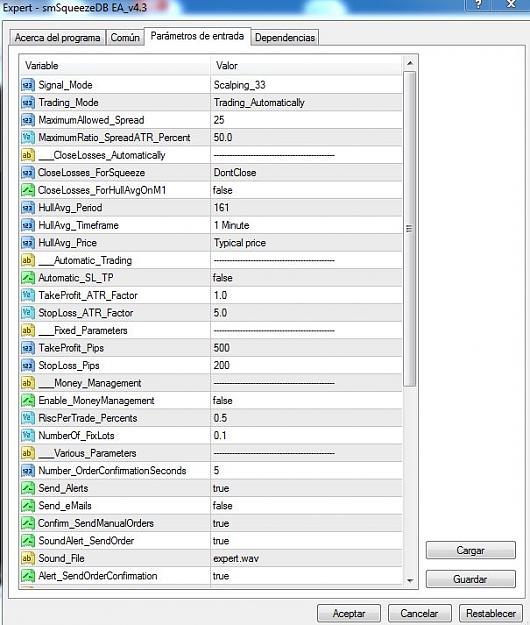
Task: Click the Guardar button
Action: pos(471,579)
